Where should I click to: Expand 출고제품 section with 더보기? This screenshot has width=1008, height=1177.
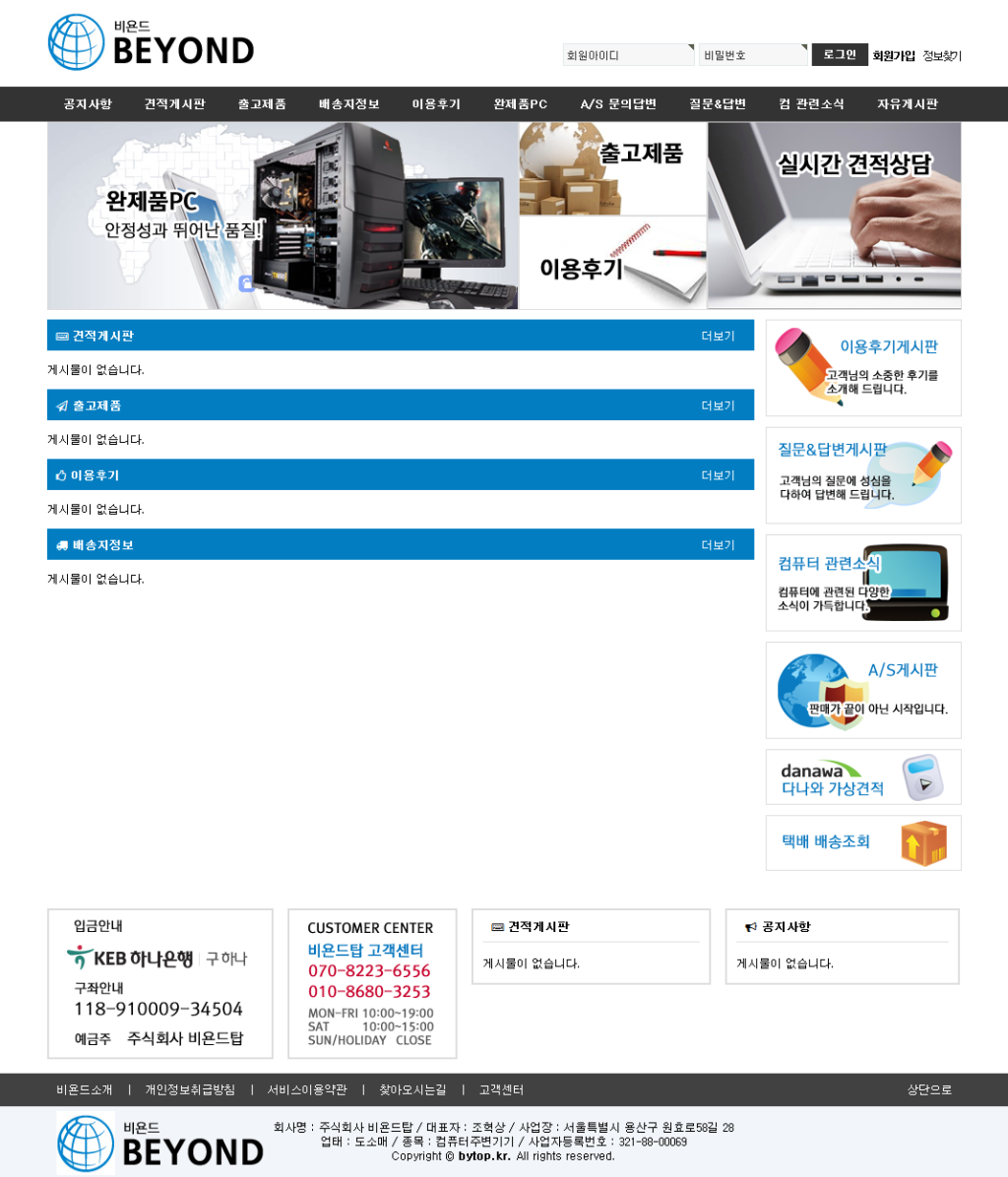[x=718, y=405]
